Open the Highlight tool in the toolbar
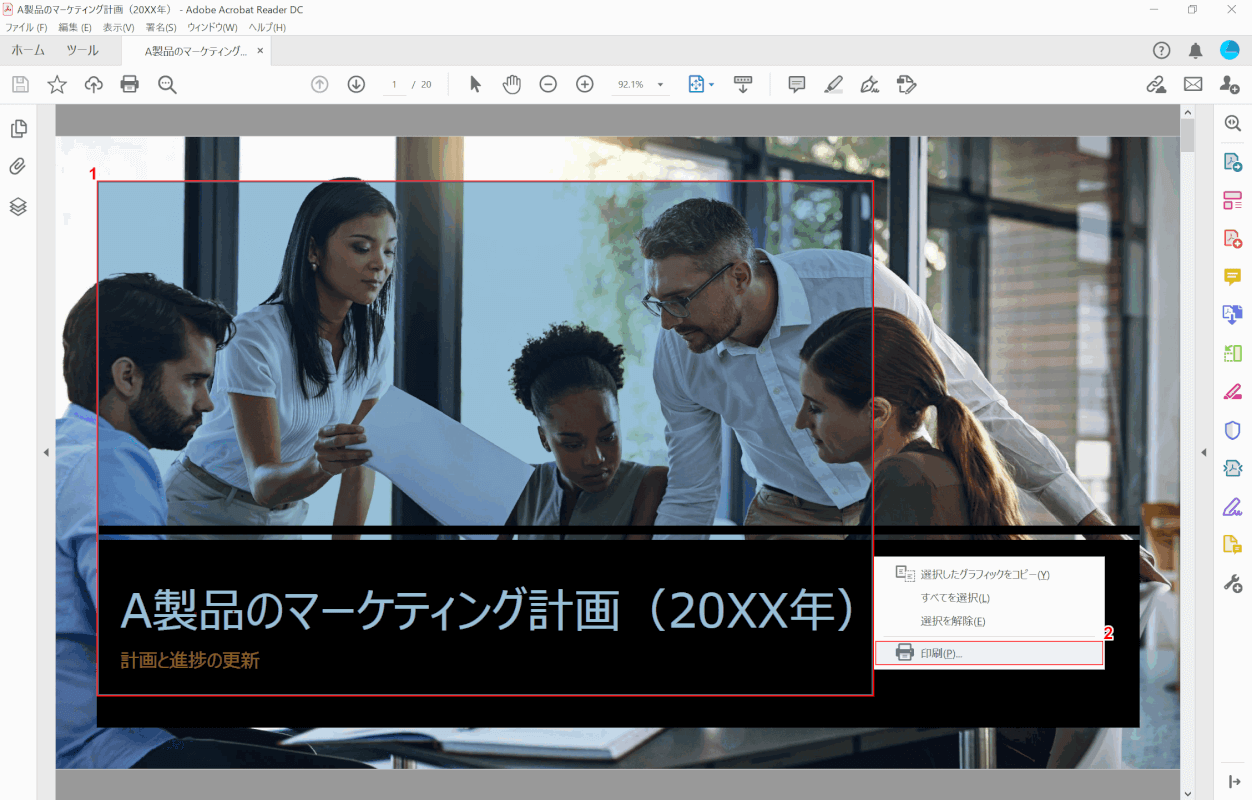Screen dimensions: 1252x800 [833, 84]
